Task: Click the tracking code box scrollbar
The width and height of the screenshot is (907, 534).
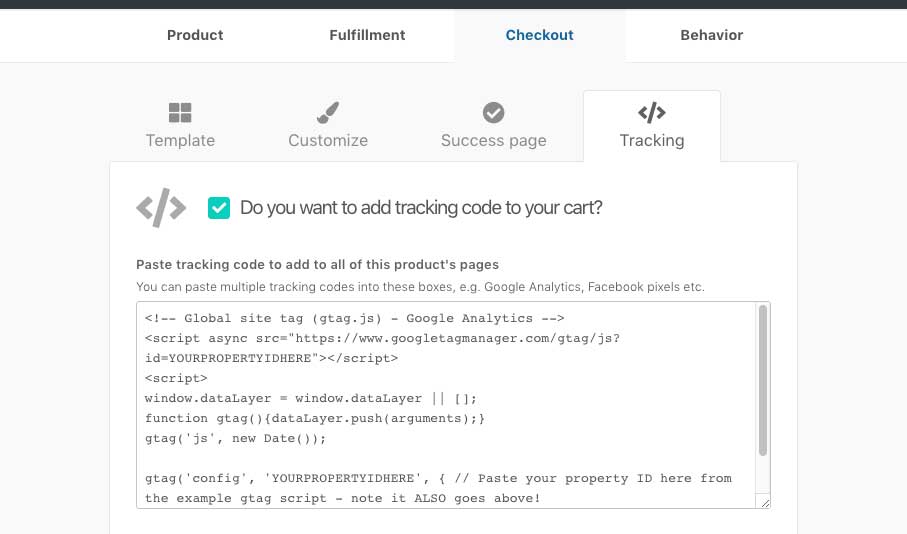Action: (x=763, y=380)
